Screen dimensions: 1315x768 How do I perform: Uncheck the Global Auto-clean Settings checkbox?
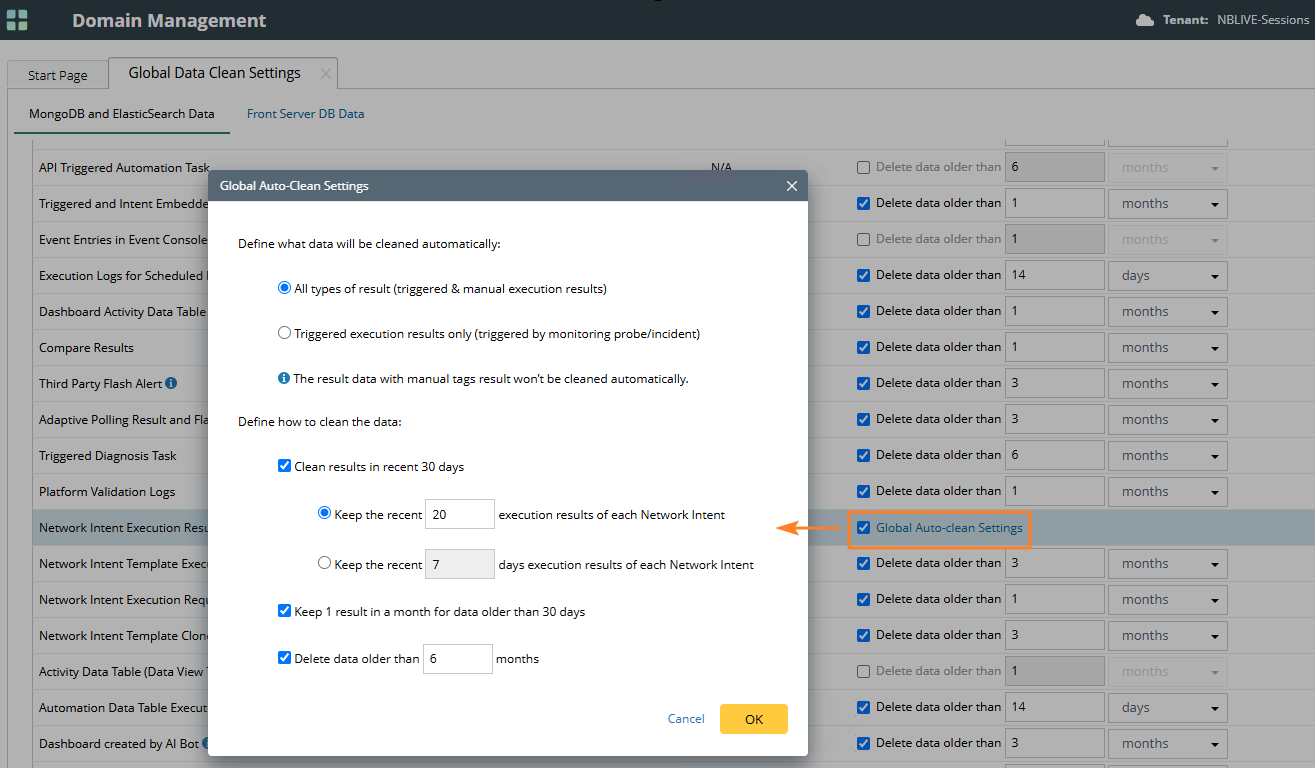[x=864, y=528]
